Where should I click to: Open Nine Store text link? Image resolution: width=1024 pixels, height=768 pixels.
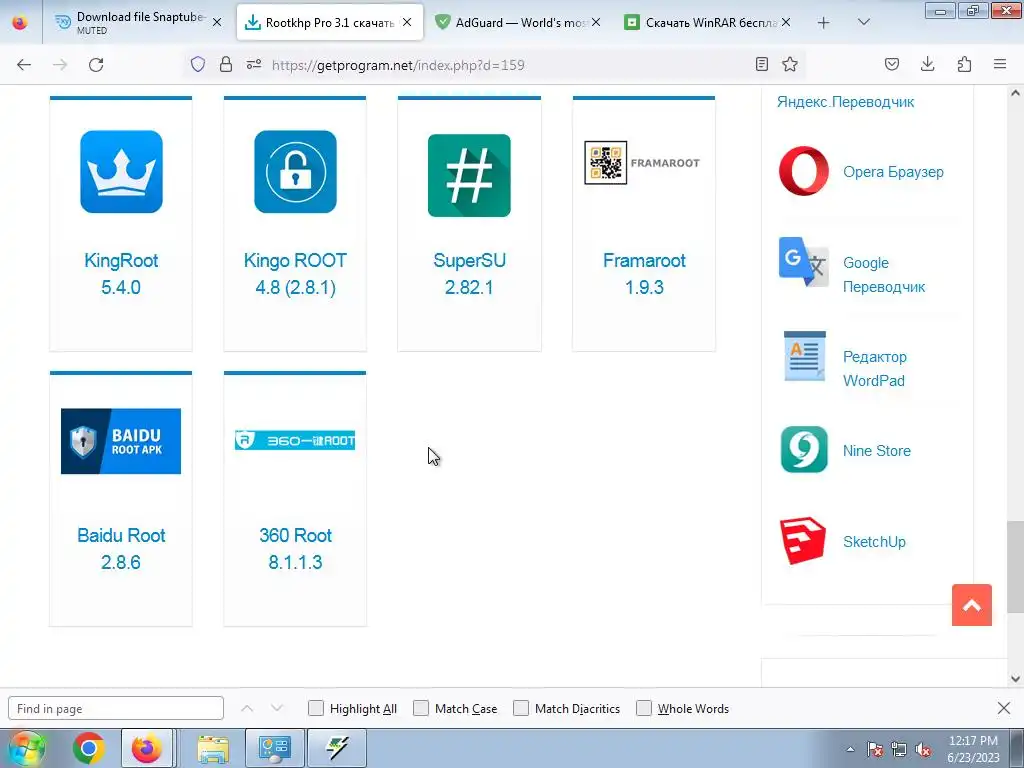click(876, 451)
